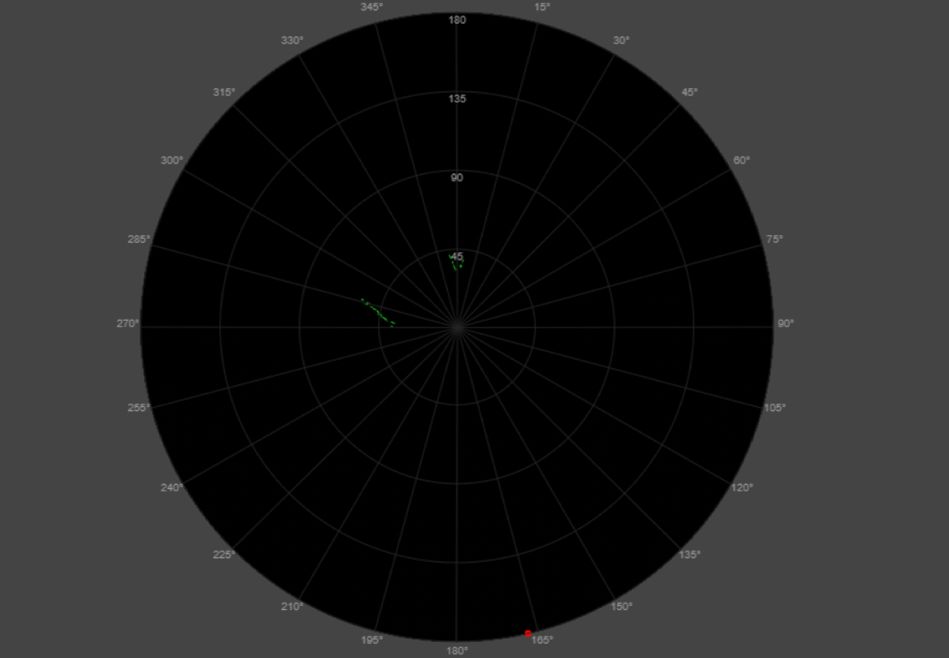Click the red marker near 165° bearing
Viewport: 949px width, 658px height.
tap(528, 633)
